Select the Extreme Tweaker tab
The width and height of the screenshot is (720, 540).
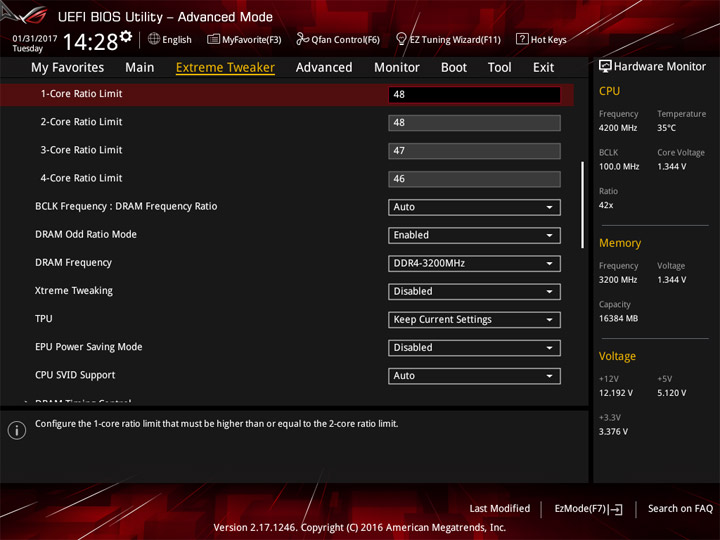(225, 68)
